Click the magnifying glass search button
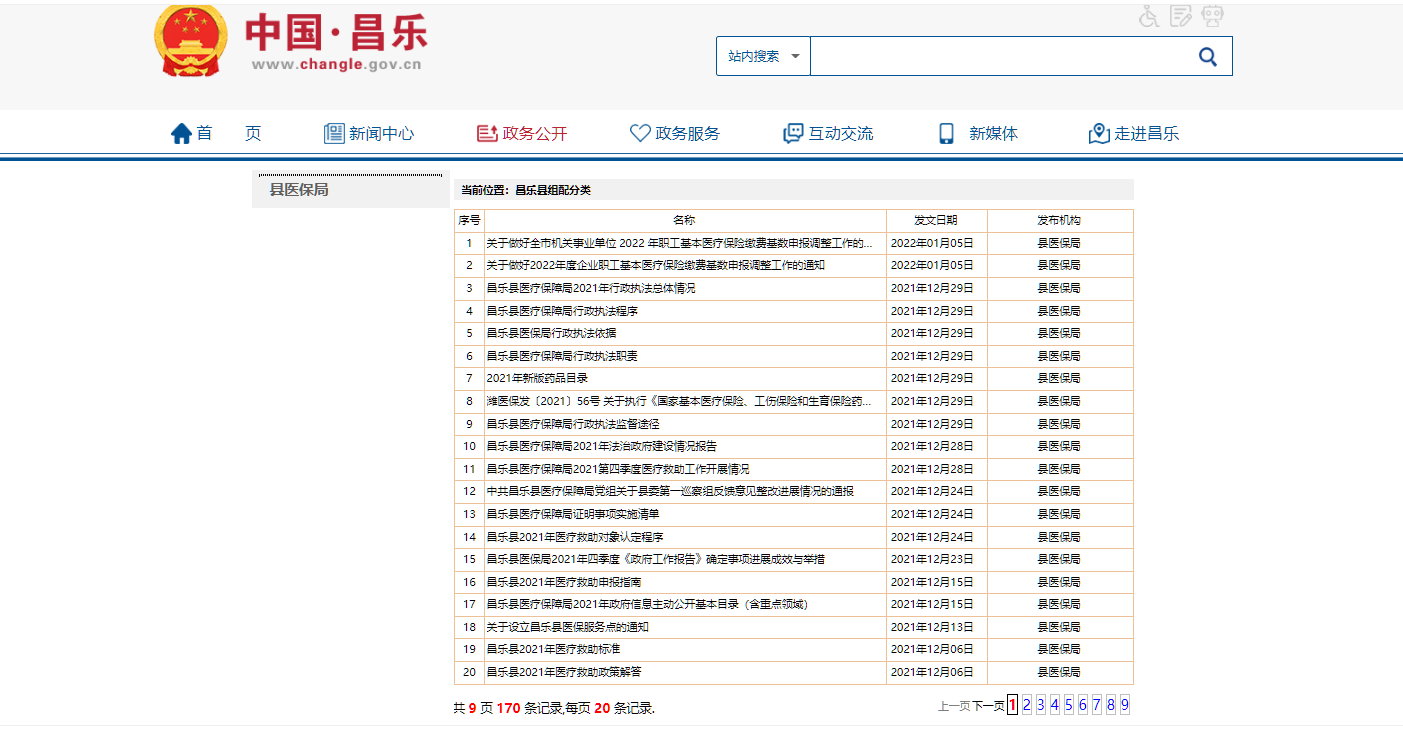Screen dimensions: 1403x731 pos(1207,57)
